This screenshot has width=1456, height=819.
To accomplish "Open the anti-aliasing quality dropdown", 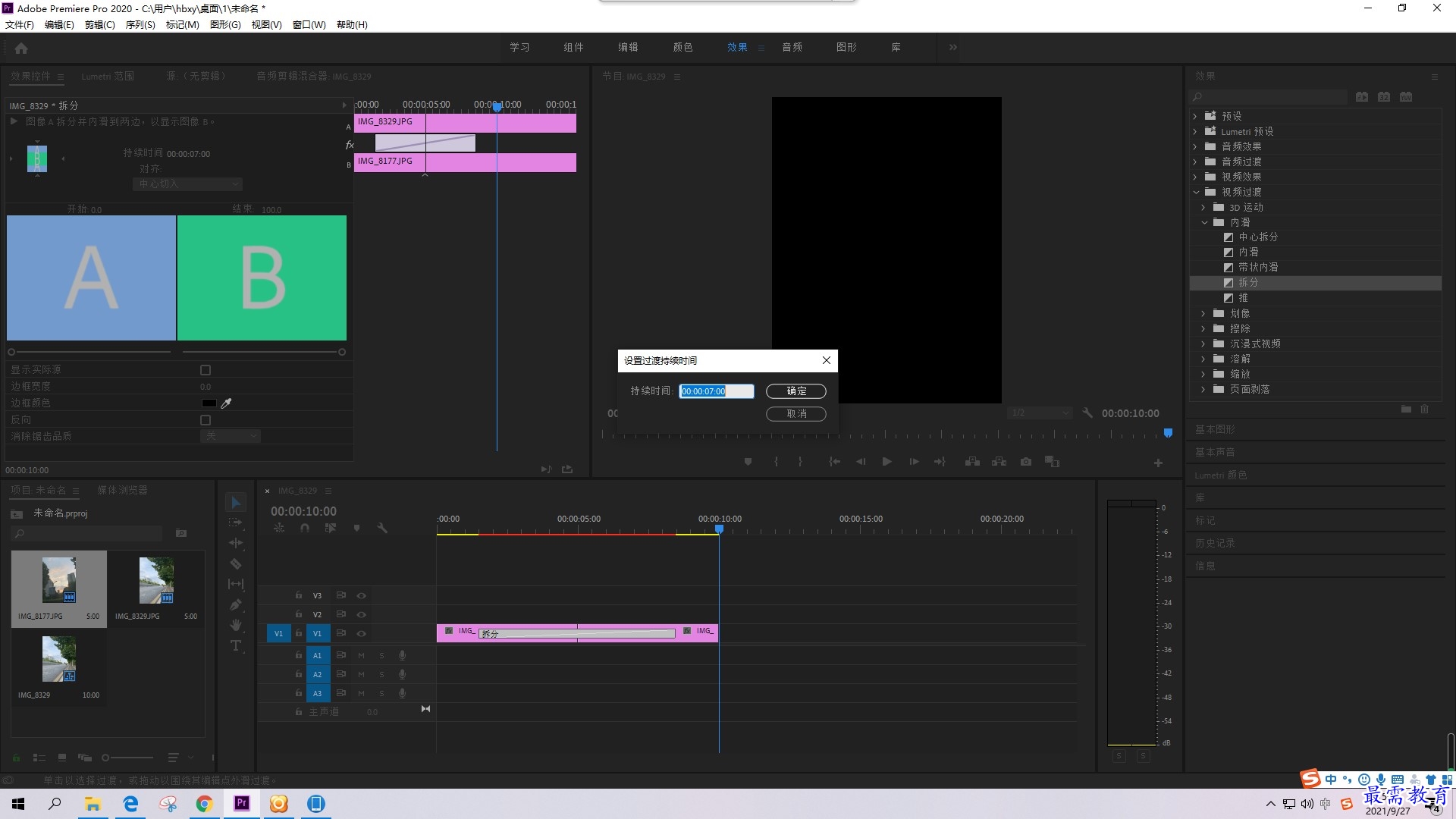I will 231,436.
